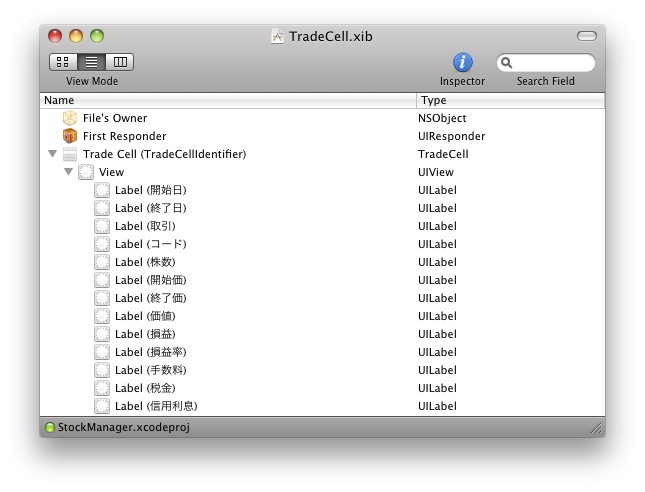The image size is (645, 492).
Task: Select text Label (終了価)
Action: pos(151,298)
